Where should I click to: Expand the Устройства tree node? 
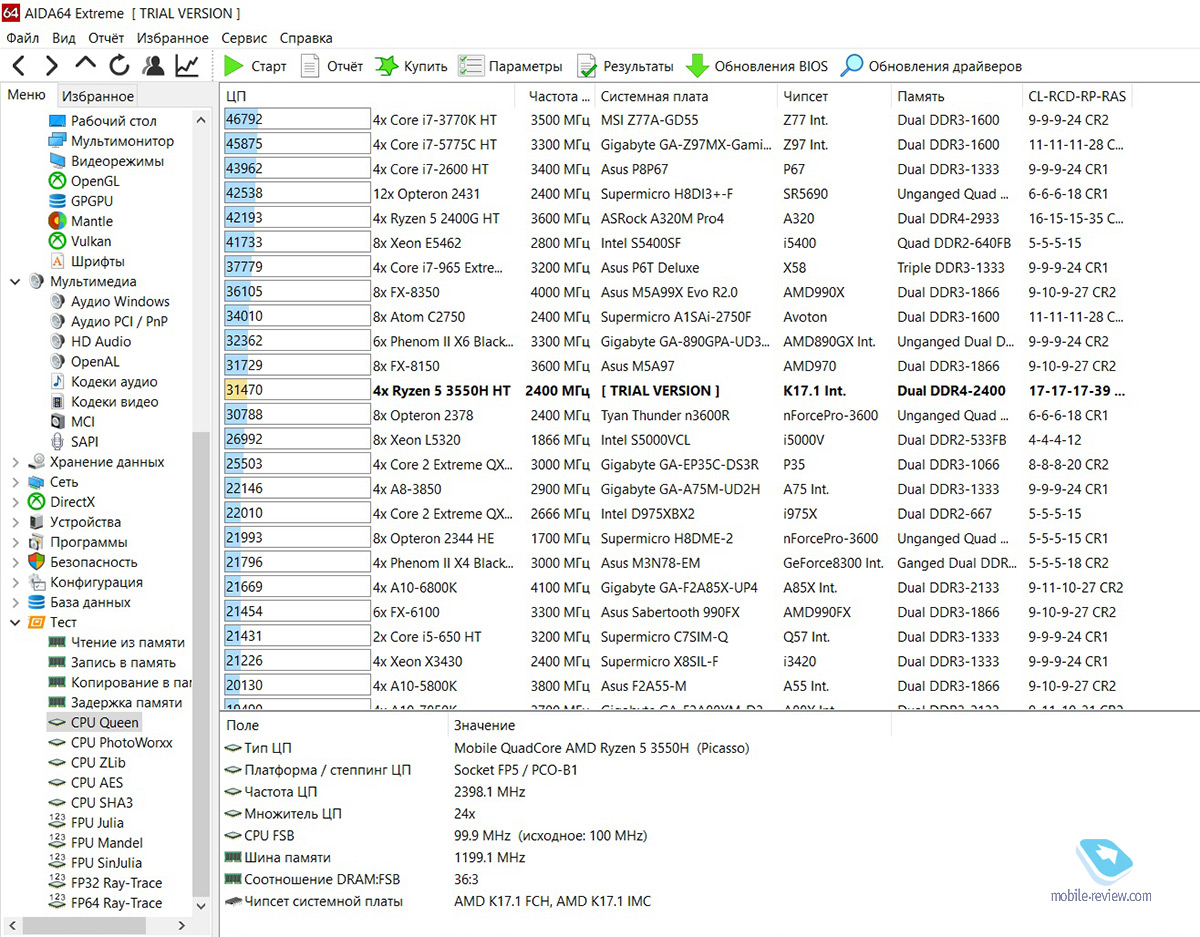(x=15, y=522)
